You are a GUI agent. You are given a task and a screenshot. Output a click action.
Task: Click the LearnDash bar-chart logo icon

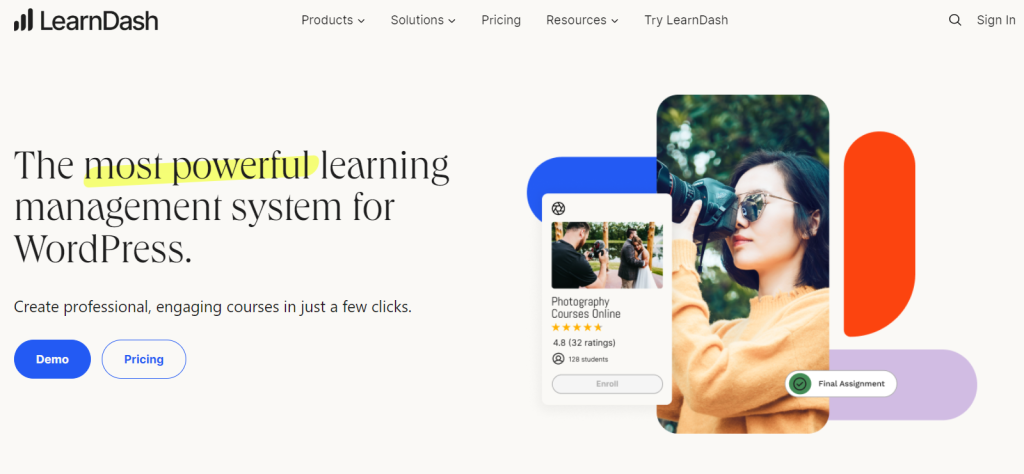(23, 20)
